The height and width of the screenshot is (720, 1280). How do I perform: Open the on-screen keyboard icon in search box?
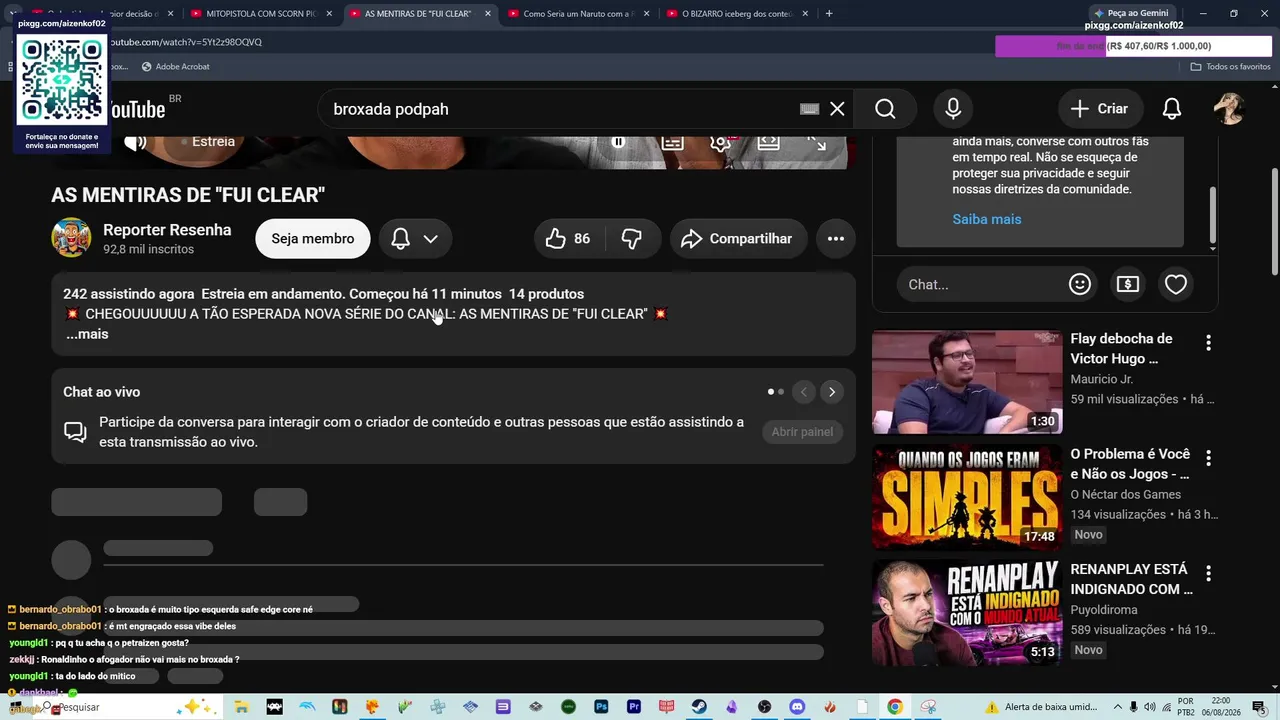(x=809, y=109)
